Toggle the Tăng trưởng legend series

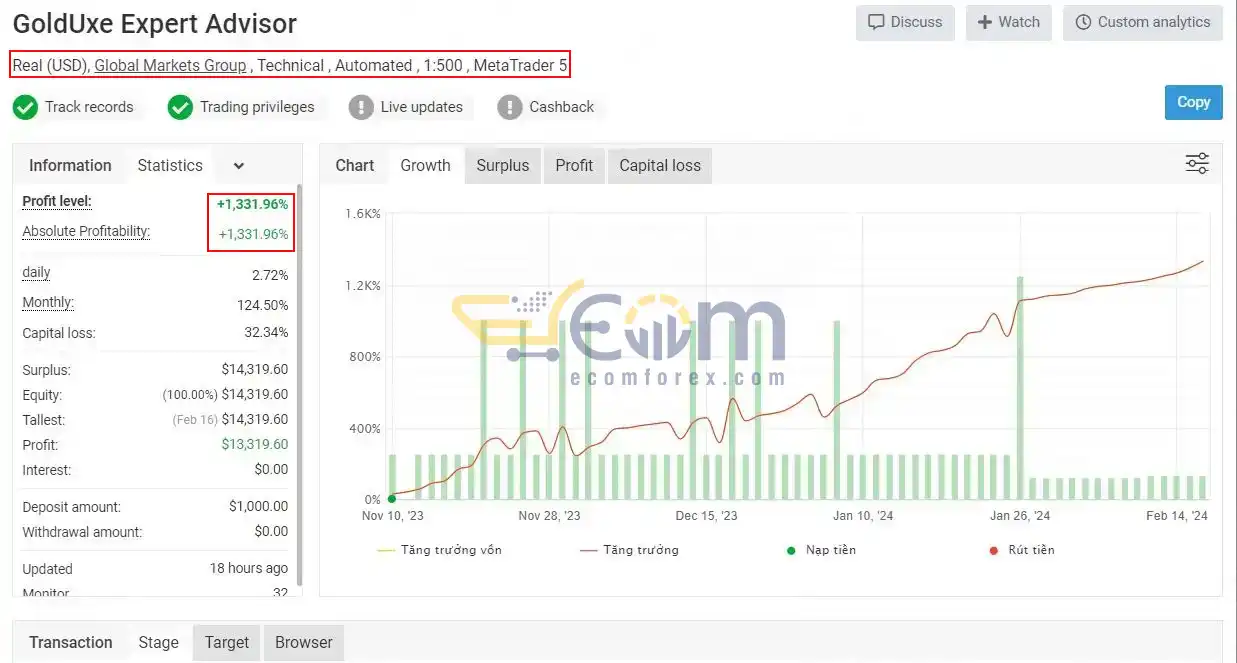click(x=629, y=550)
